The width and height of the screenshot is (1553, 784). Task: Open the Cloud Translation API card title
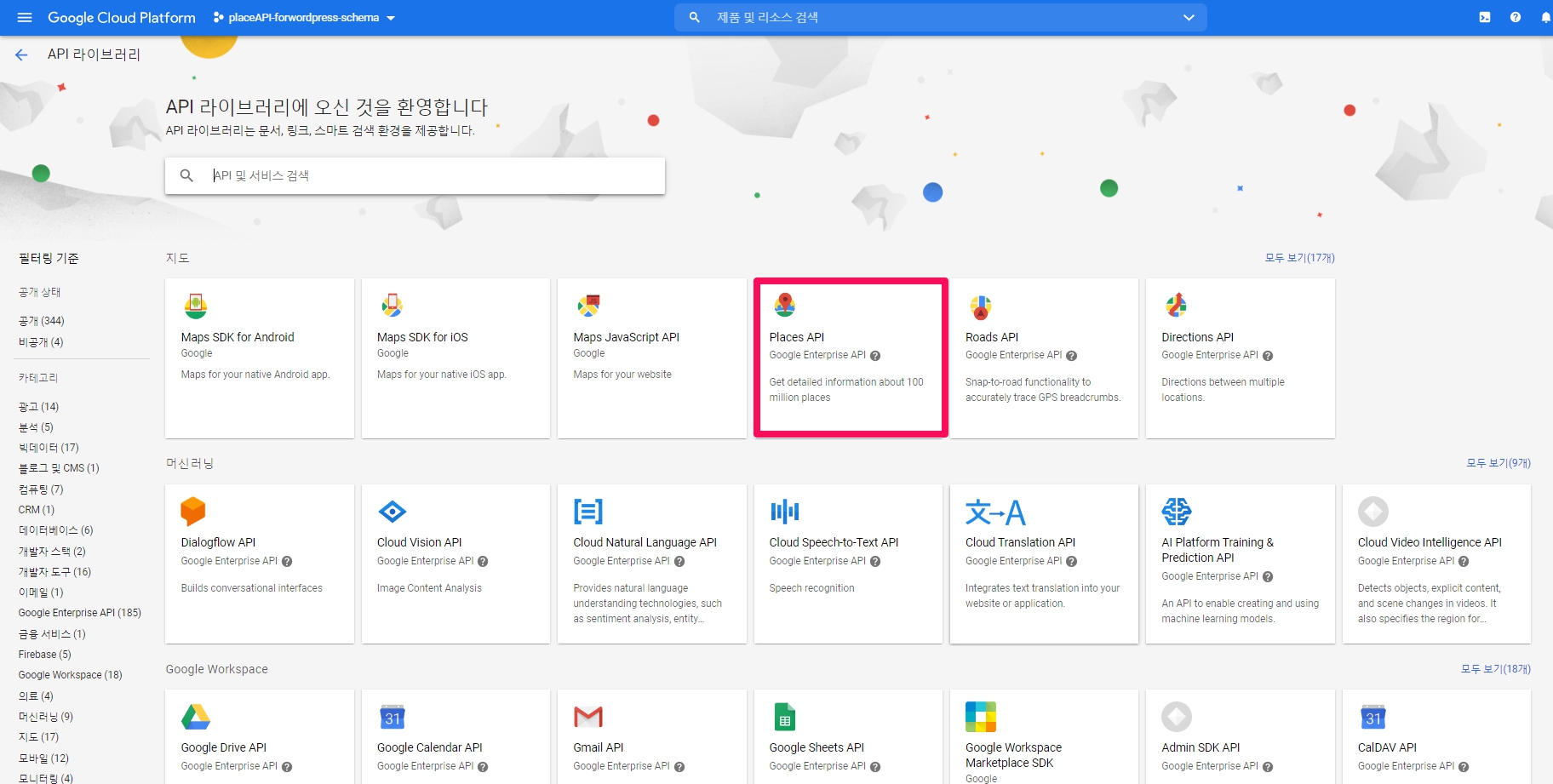1020,542
